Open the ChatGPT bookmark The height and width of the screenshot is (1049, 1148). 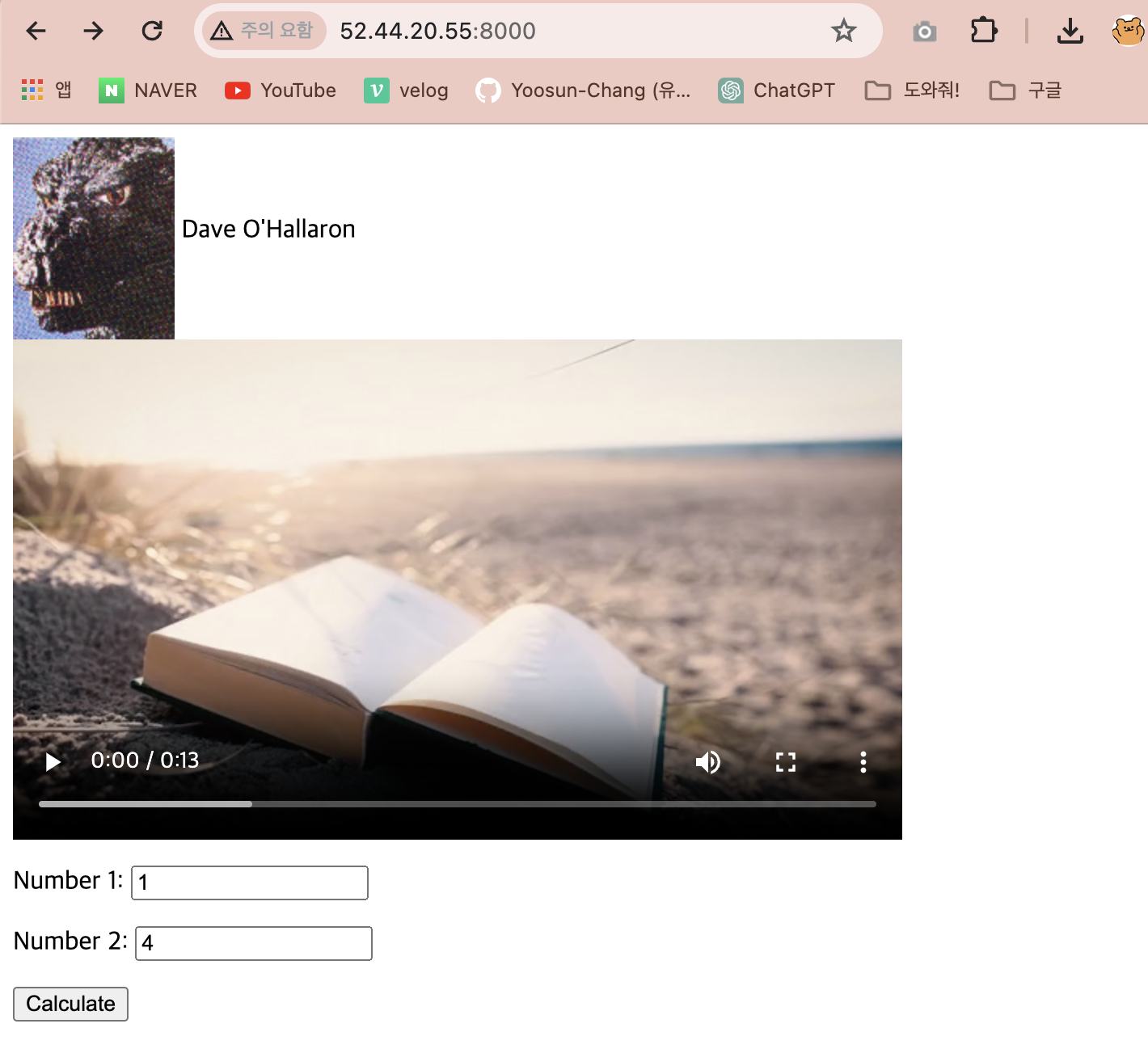[776, 90]
